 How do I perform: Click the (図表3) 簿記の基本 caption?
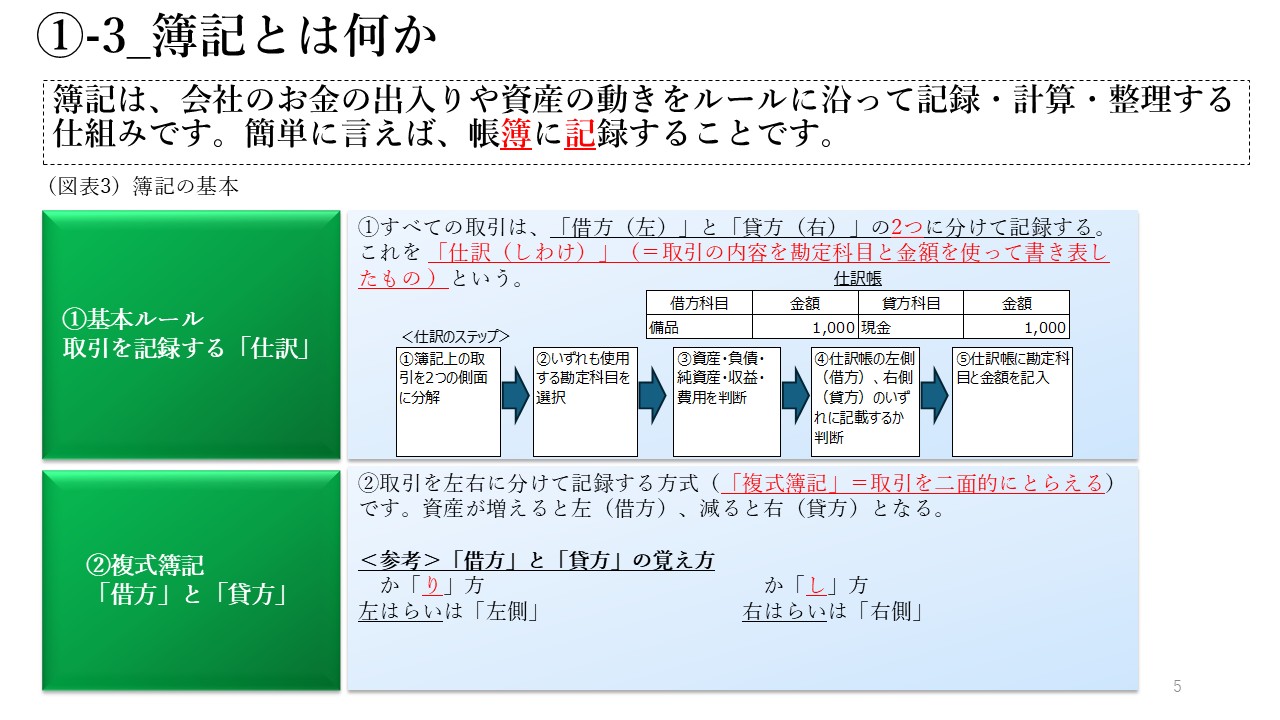point(143,187)
